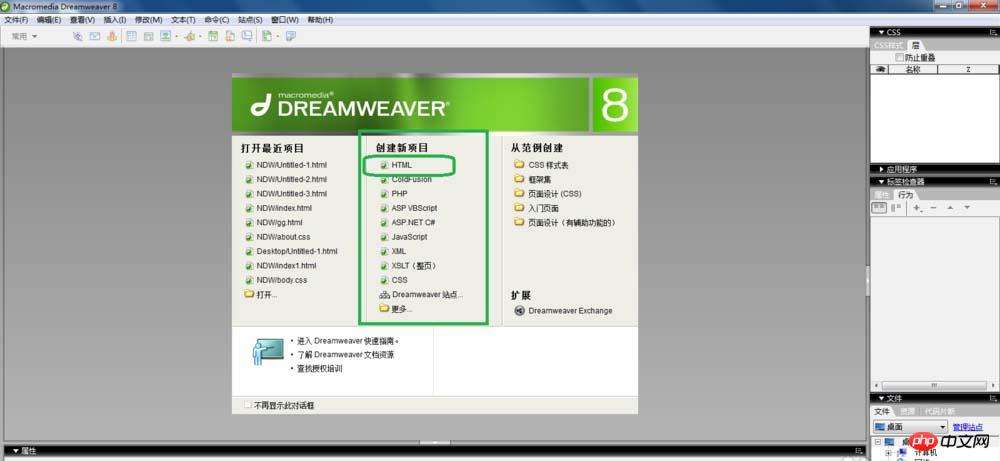Click the eye visibility column header in Layers
This screenshot has height=461, width=1000.
pyautogui.click(x=881, y=70)
